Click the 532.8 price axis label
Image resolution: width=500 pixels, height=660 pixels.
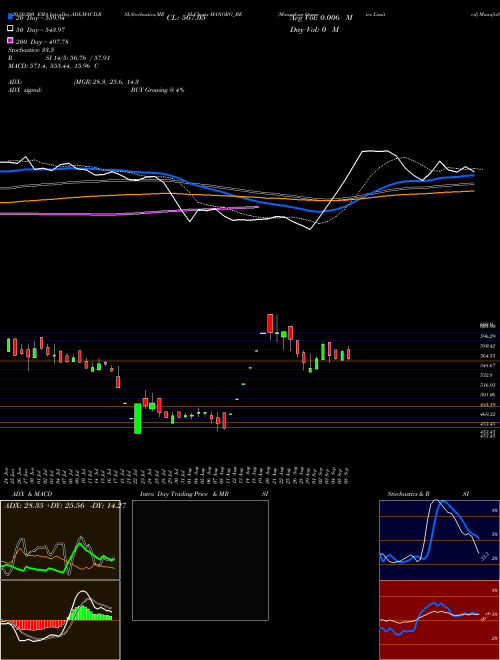(x=486, y=375)
